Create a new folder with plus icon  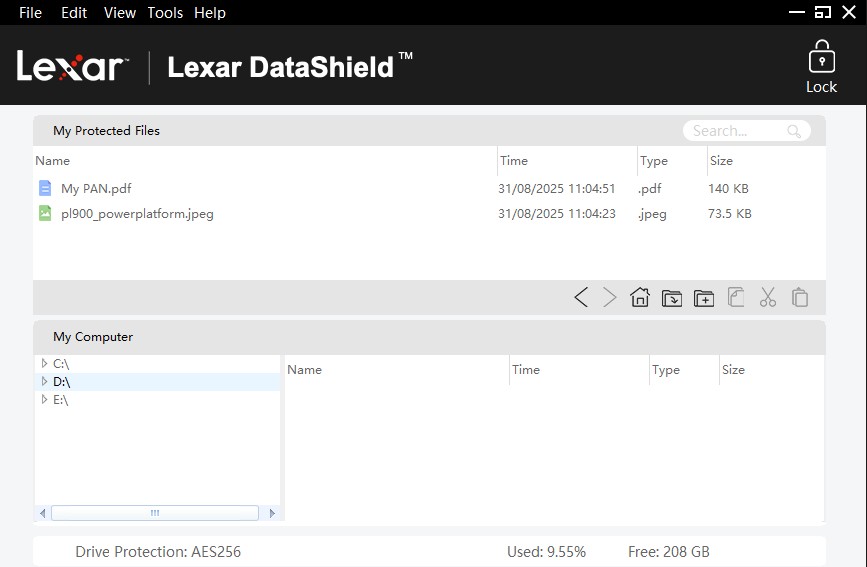pos(704,297)
